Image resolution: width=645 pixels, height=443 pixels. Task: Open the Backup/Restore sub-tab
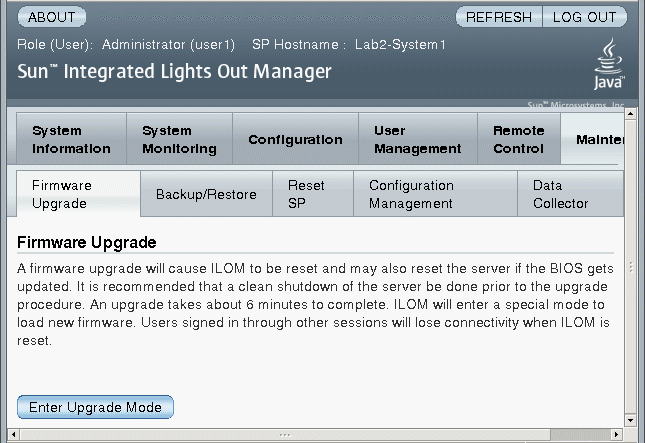click(x=206, y=194)
